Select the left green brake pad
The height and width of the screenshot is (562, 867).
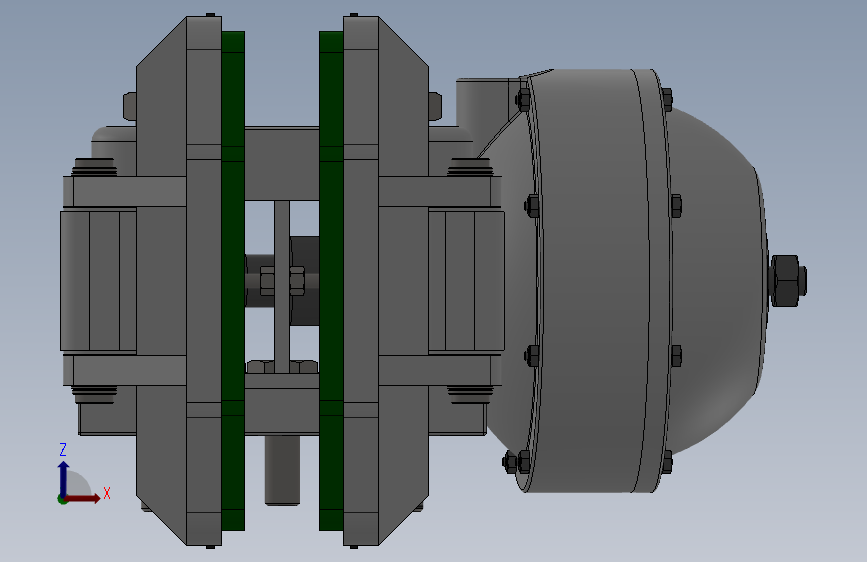233,280
